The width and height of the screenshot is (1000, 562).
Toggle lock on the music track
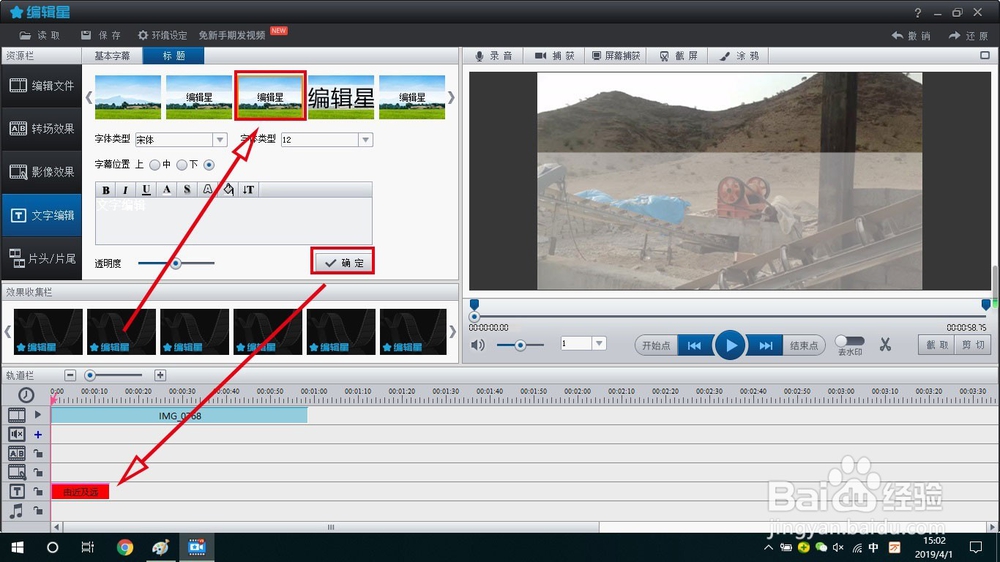[38, 511]
